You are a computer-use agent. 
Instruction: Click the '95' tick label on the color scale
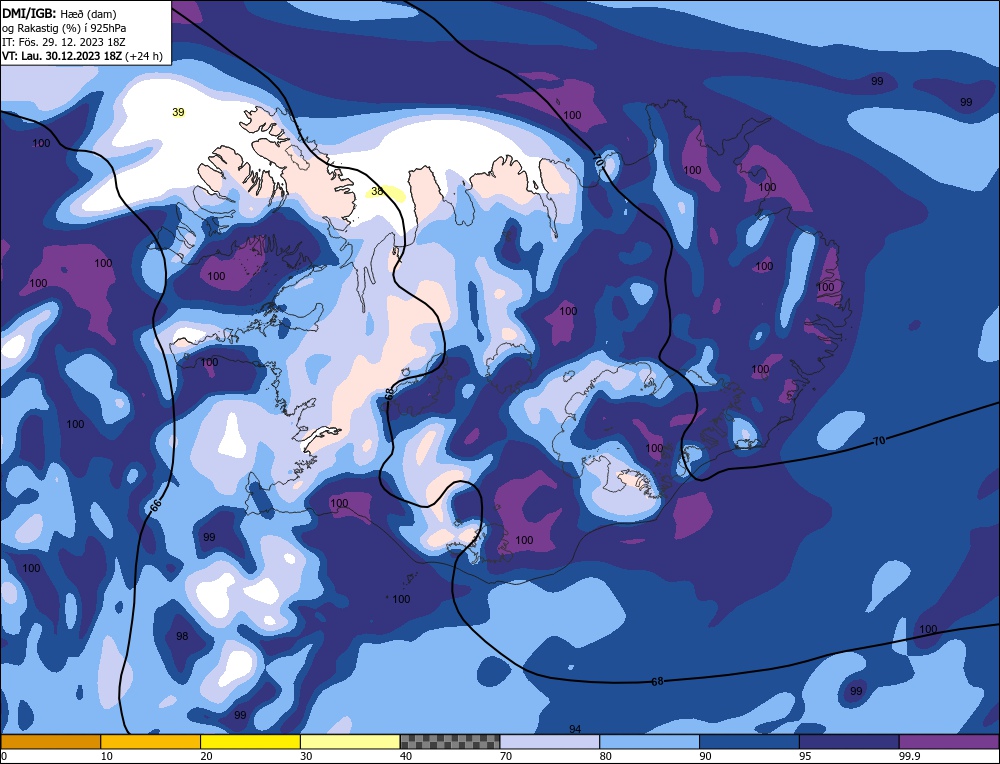(x=805, y=756)
